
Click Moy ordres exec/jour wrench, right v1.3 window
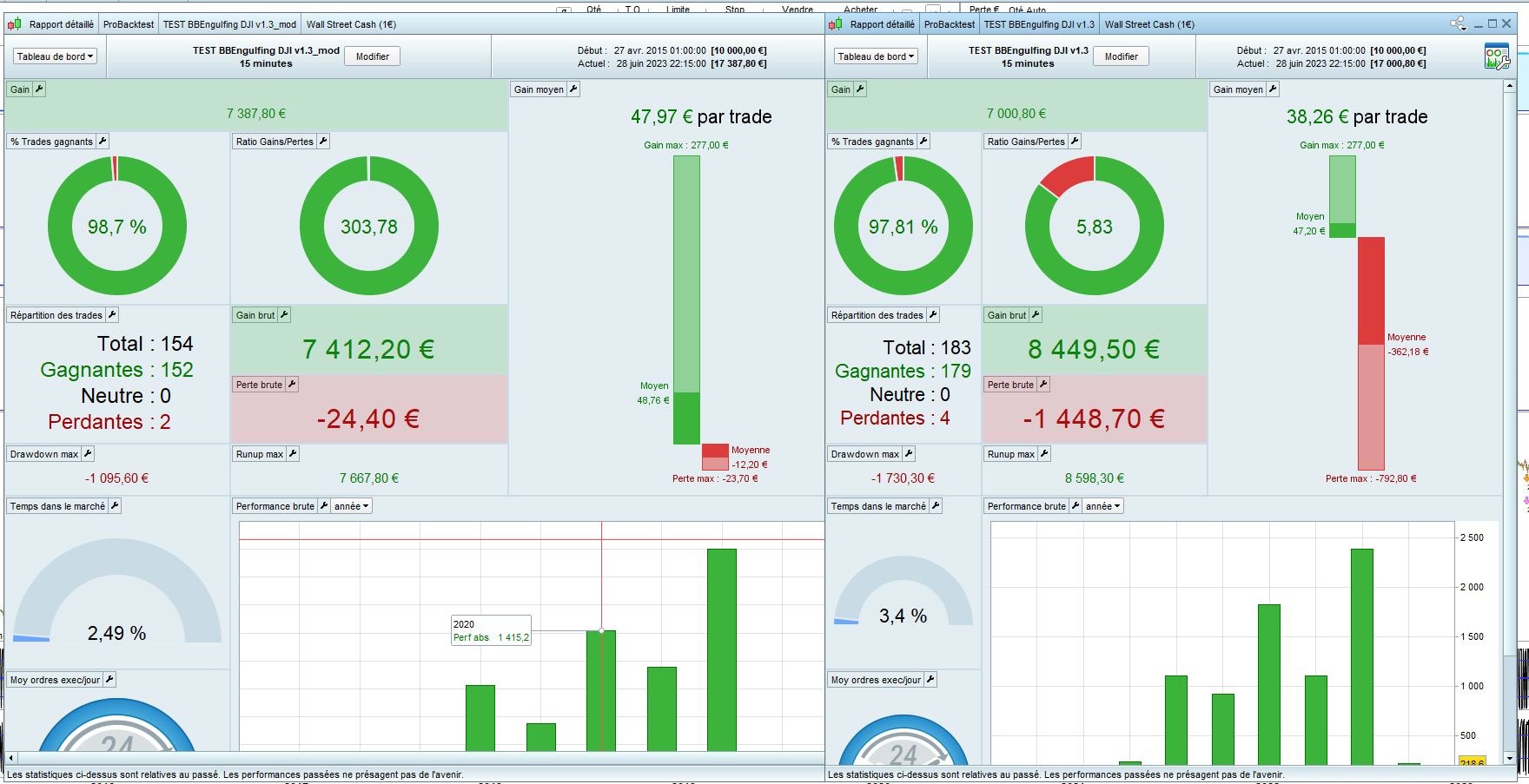pyautogui.click(x=930, y=680)
